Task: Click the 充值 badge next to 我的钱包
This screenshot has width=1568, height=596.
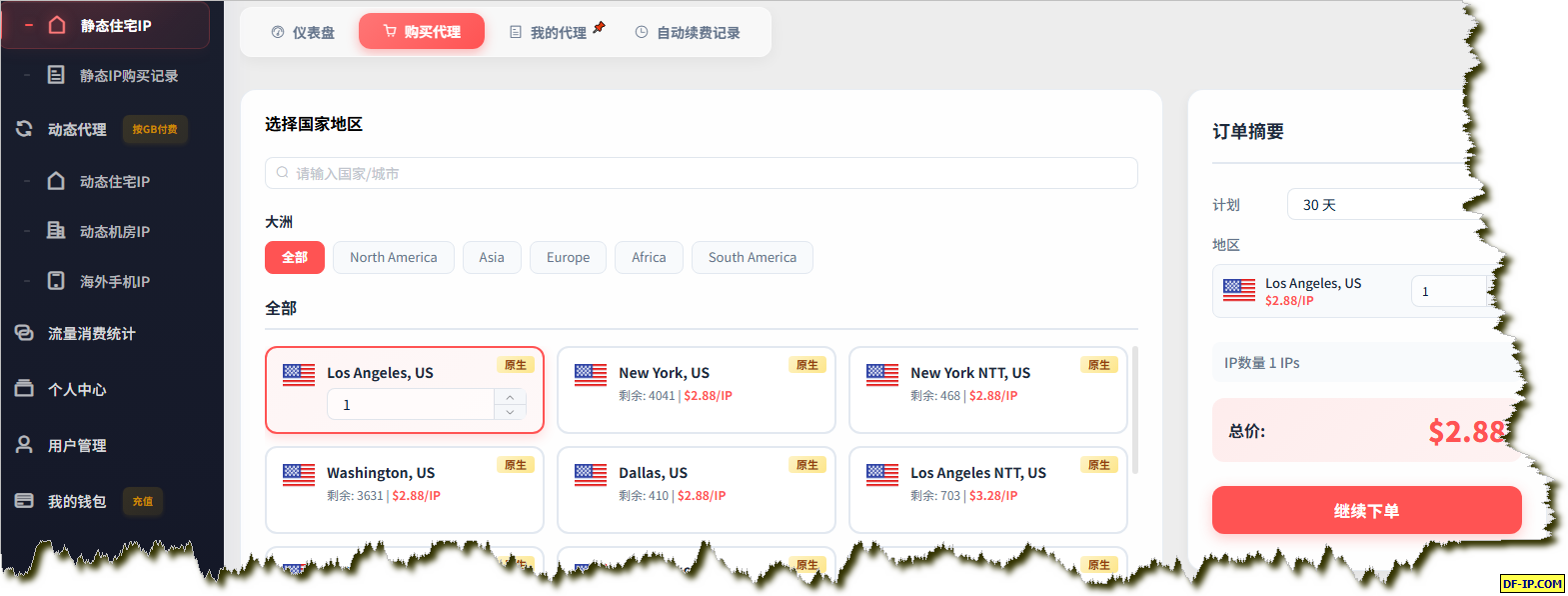Action: click(143, 501)
